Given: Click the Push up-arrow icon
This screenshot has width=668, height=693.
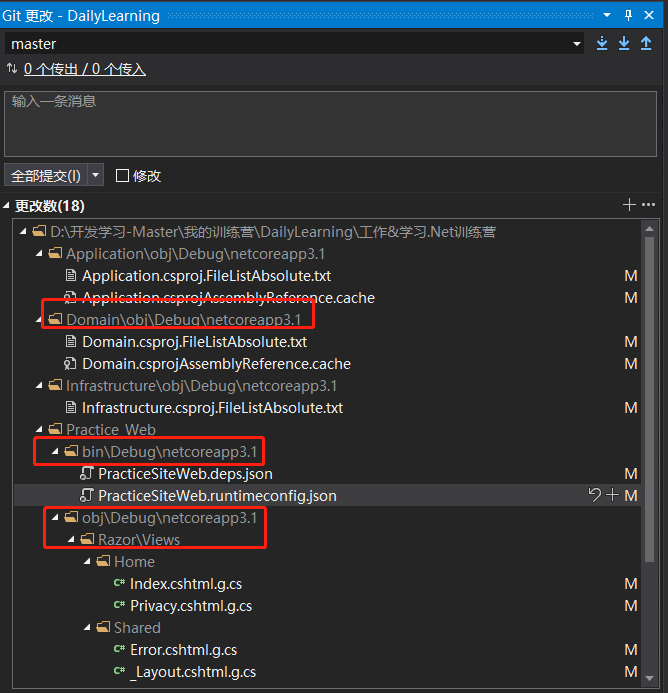Looking at the screenshot, I should pyautogui.click(x=646, y=43).
